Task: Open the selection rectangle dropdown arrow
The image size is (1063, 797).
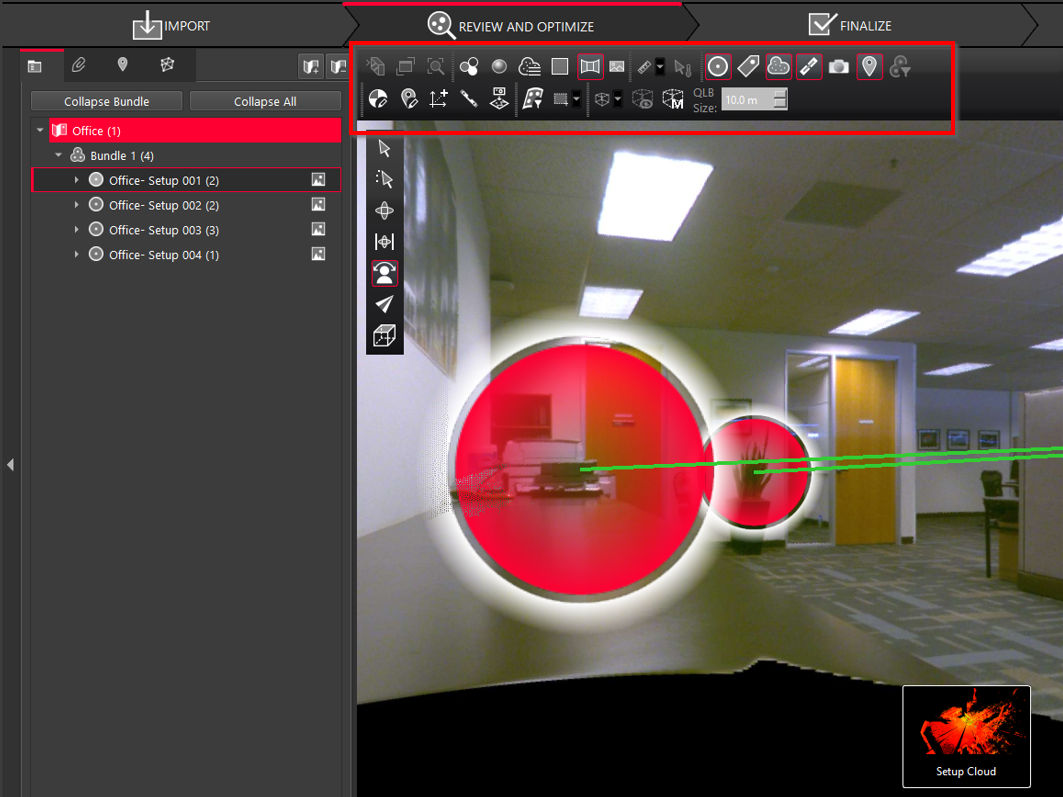Action: 577,99
